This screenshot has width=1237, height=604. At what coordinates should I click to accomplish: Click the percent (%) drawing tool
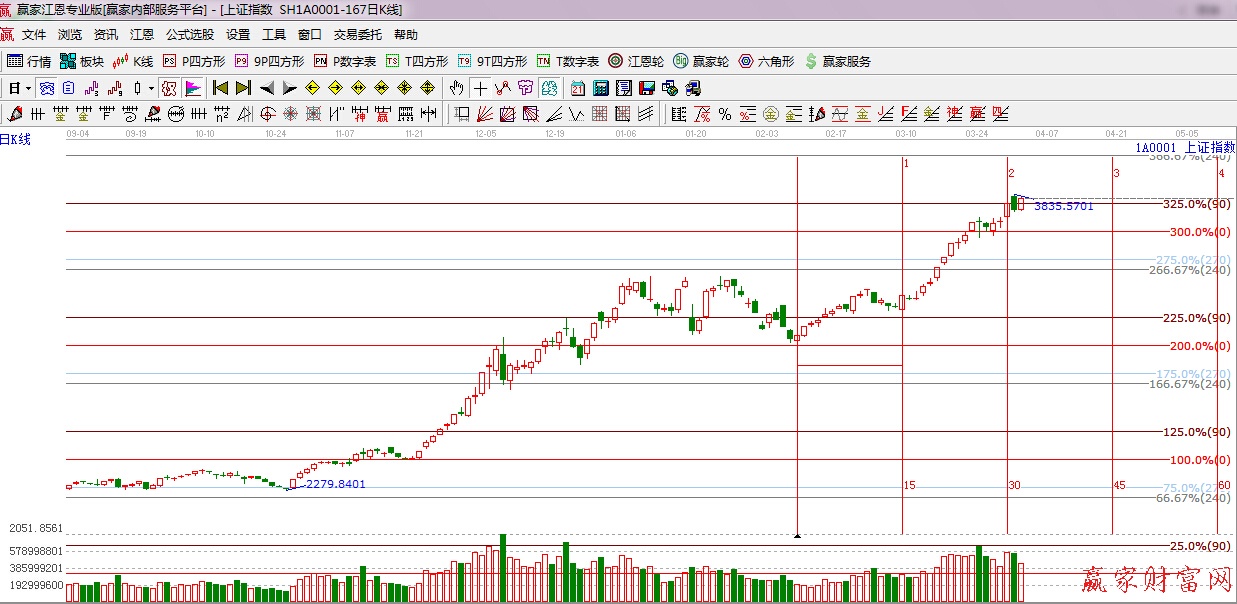tap(725, 113)
